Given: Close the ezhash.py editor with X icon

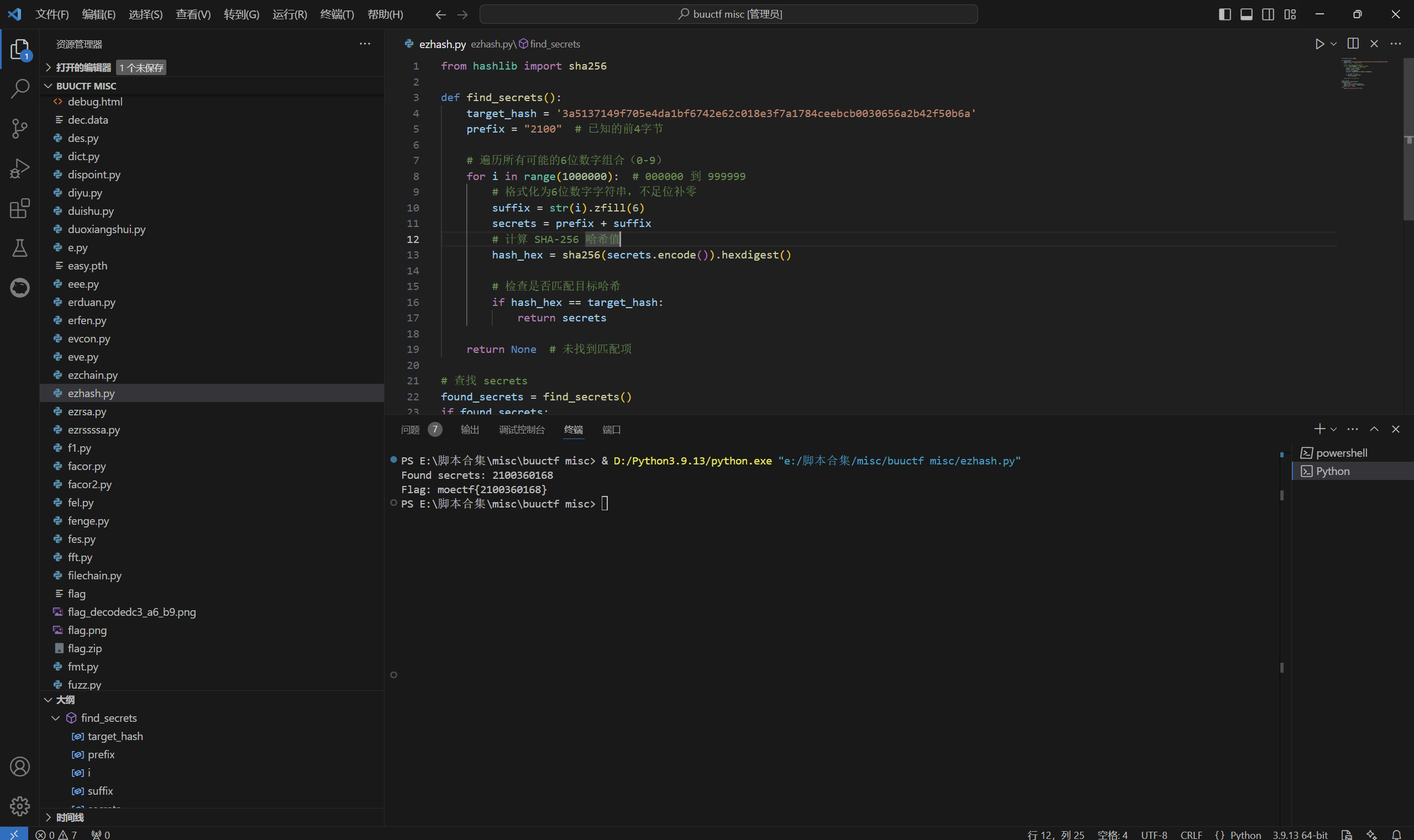Looking at the screenshot, I should [x=1374, y=44].
